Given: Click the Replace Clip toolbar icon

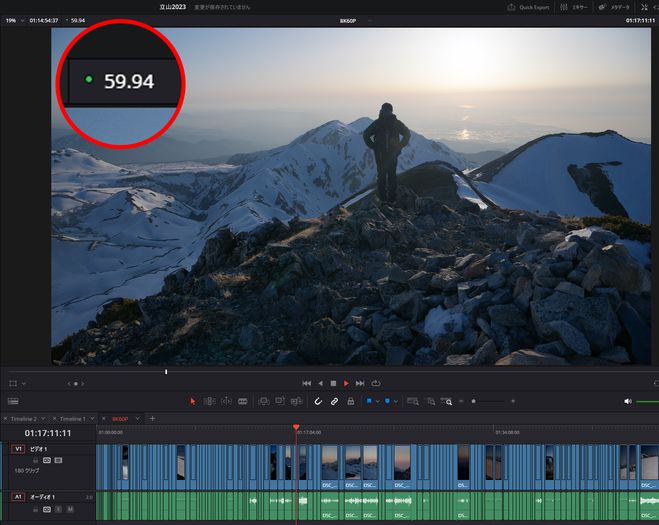Looking at the screenshot, I should [296, 401].
